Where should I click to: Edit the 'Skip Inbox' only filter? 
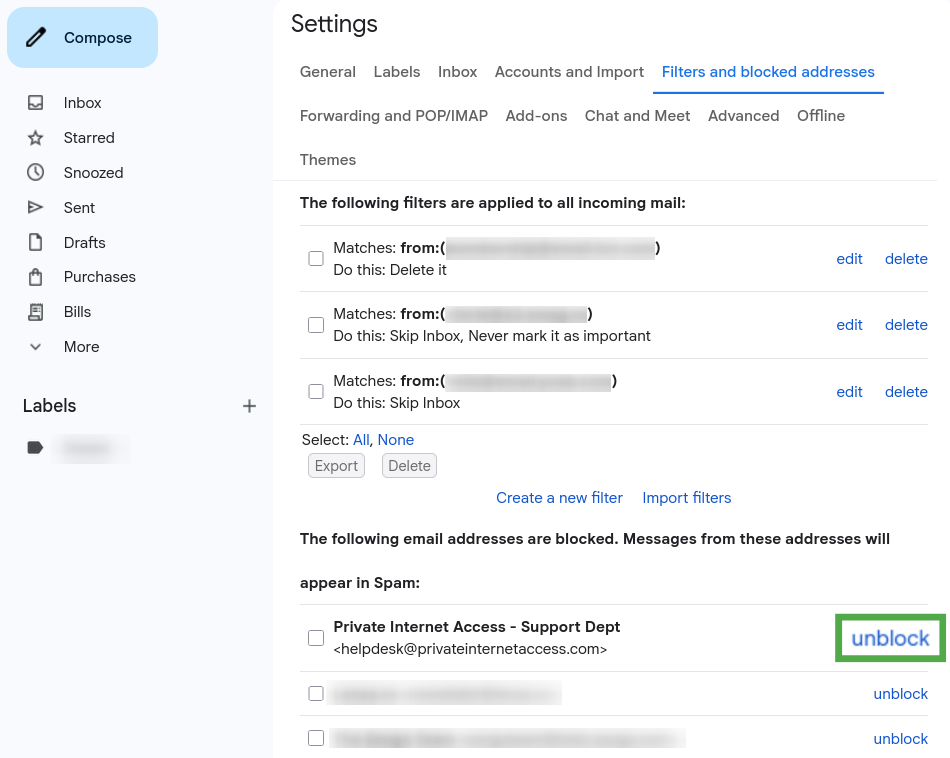849,392
